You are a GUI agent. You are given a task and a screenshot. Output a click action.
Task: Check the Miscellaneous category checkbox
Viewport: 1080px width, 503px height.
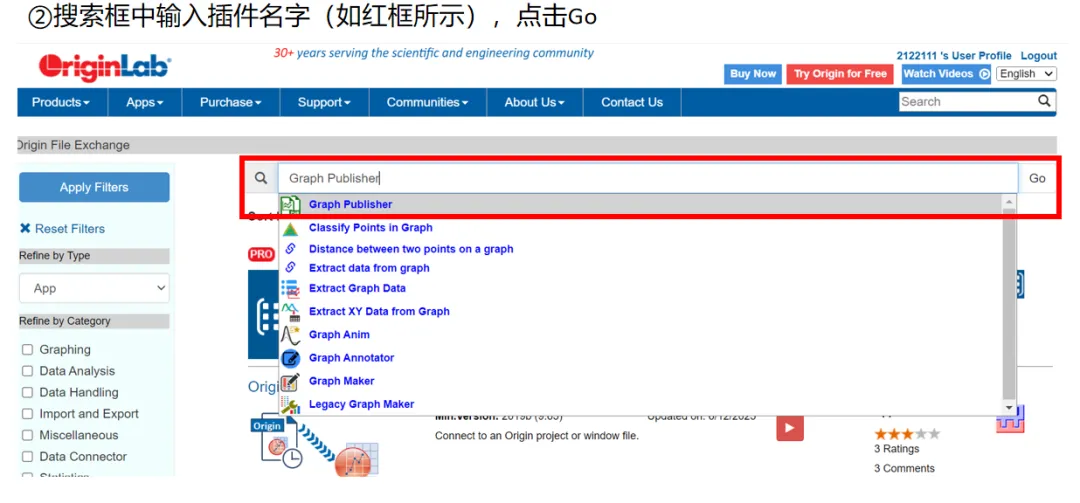28,435
